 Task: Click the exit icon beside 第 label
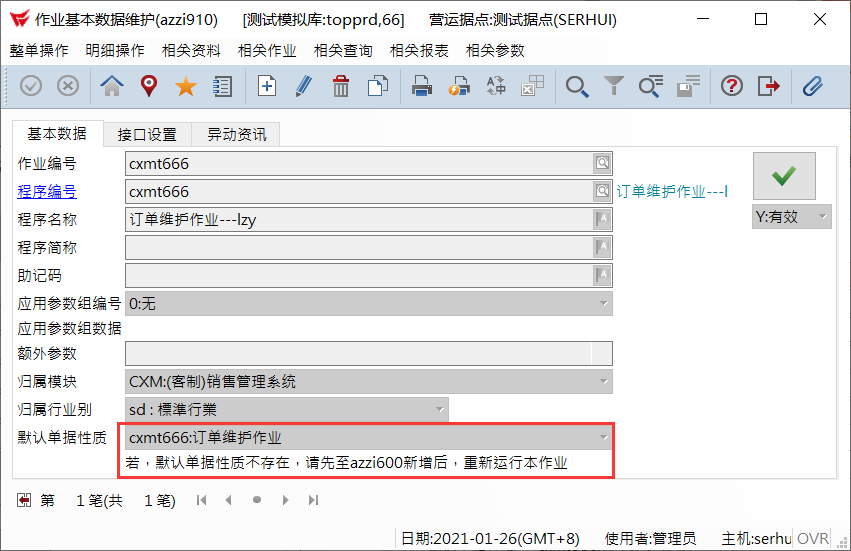click(24, 500)
